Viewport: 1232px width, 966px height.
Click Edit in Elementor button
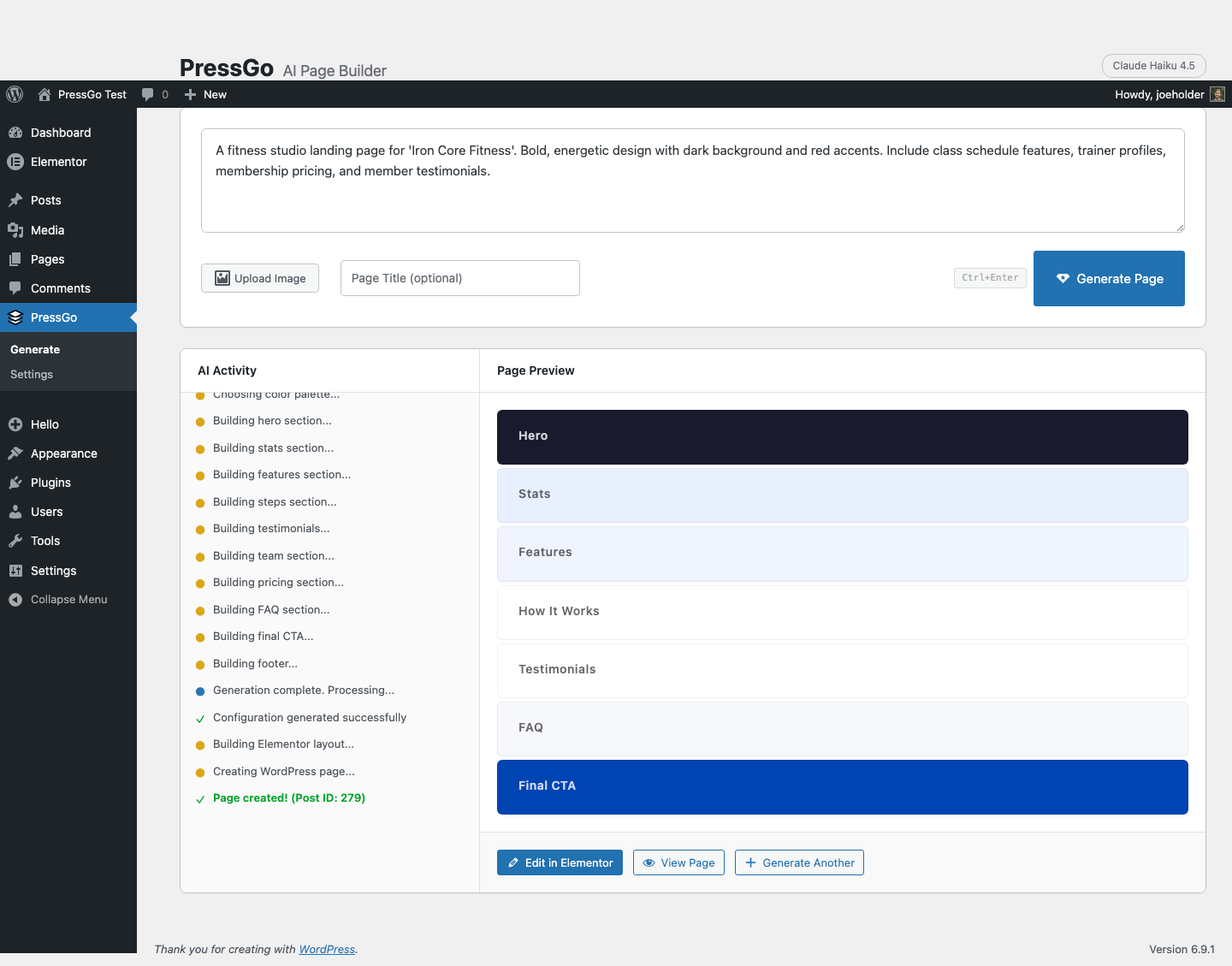click(560, 862)
